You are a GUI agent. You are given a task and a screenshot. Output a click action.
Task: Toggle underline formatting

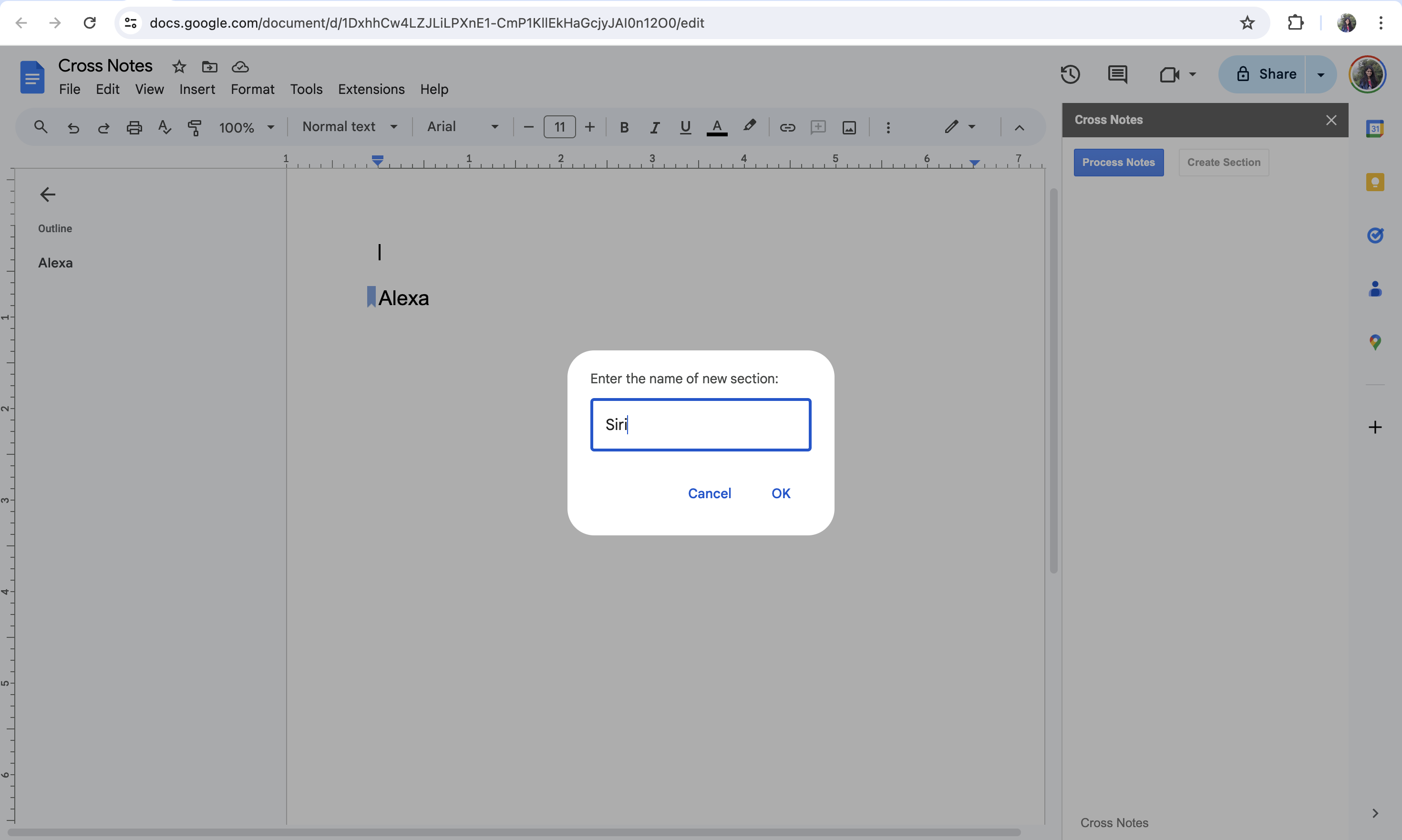[x=685, y=127]
